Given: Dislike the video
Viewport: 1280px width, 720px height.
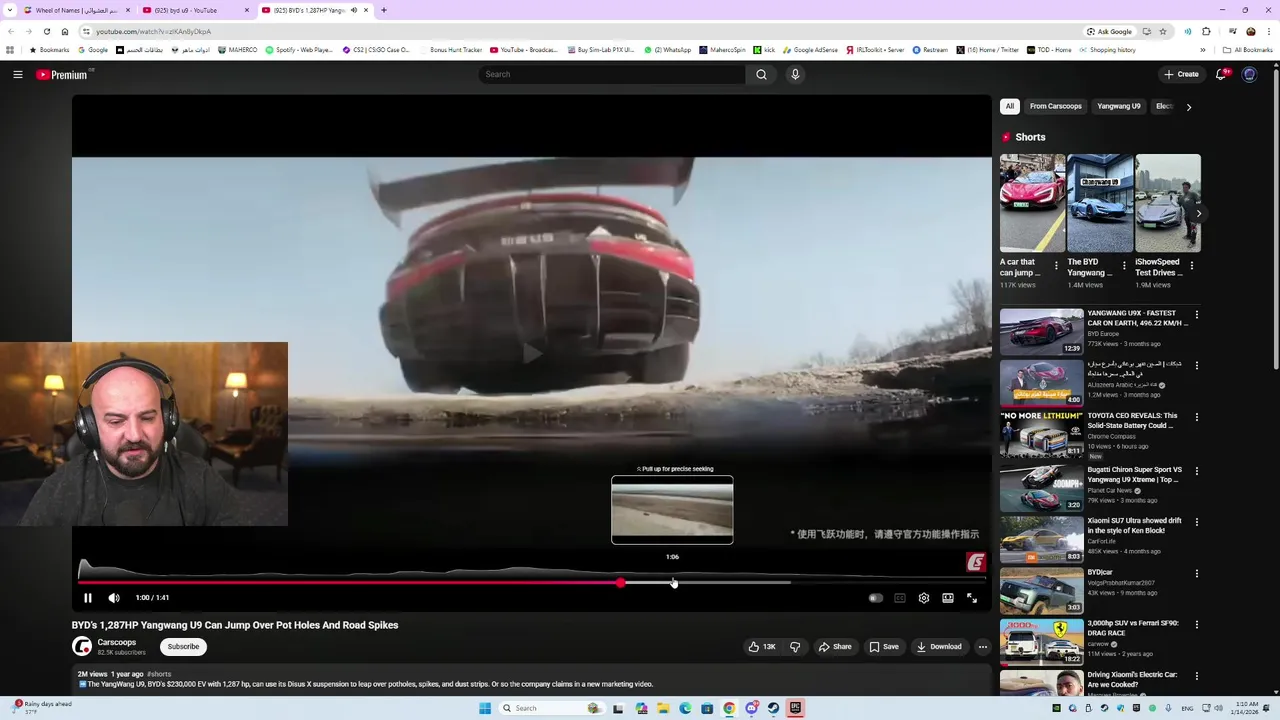Looking at the screenshot, I should tap(795, 647).
